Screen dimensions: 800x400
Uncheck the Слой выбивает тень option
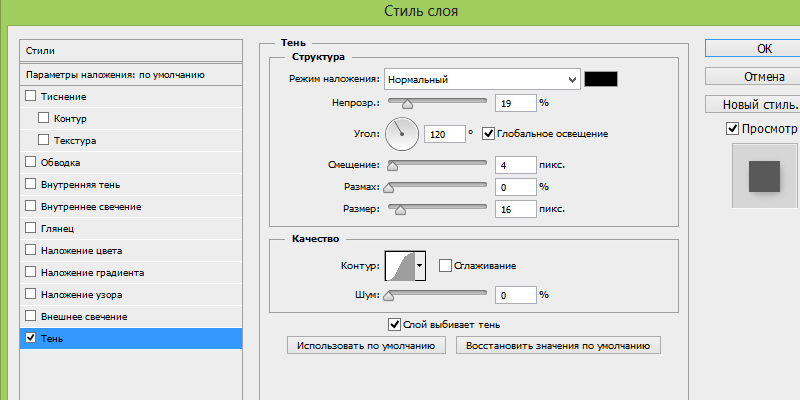click(394, 324)
